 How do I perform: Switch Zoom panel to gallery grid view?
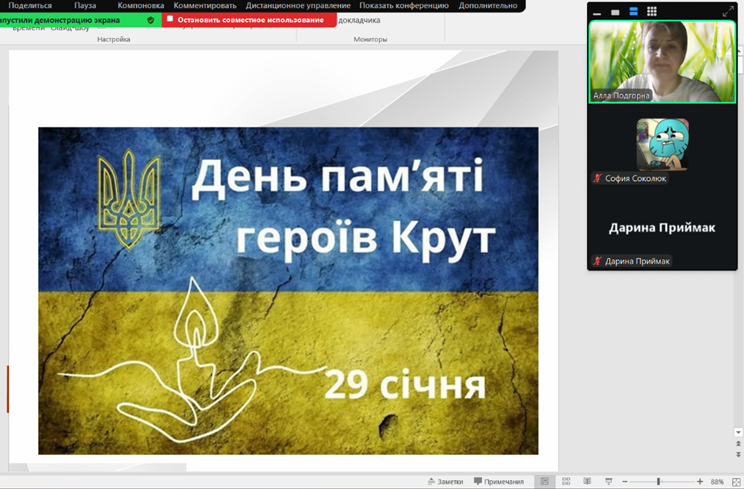click(x=652, y=12)
